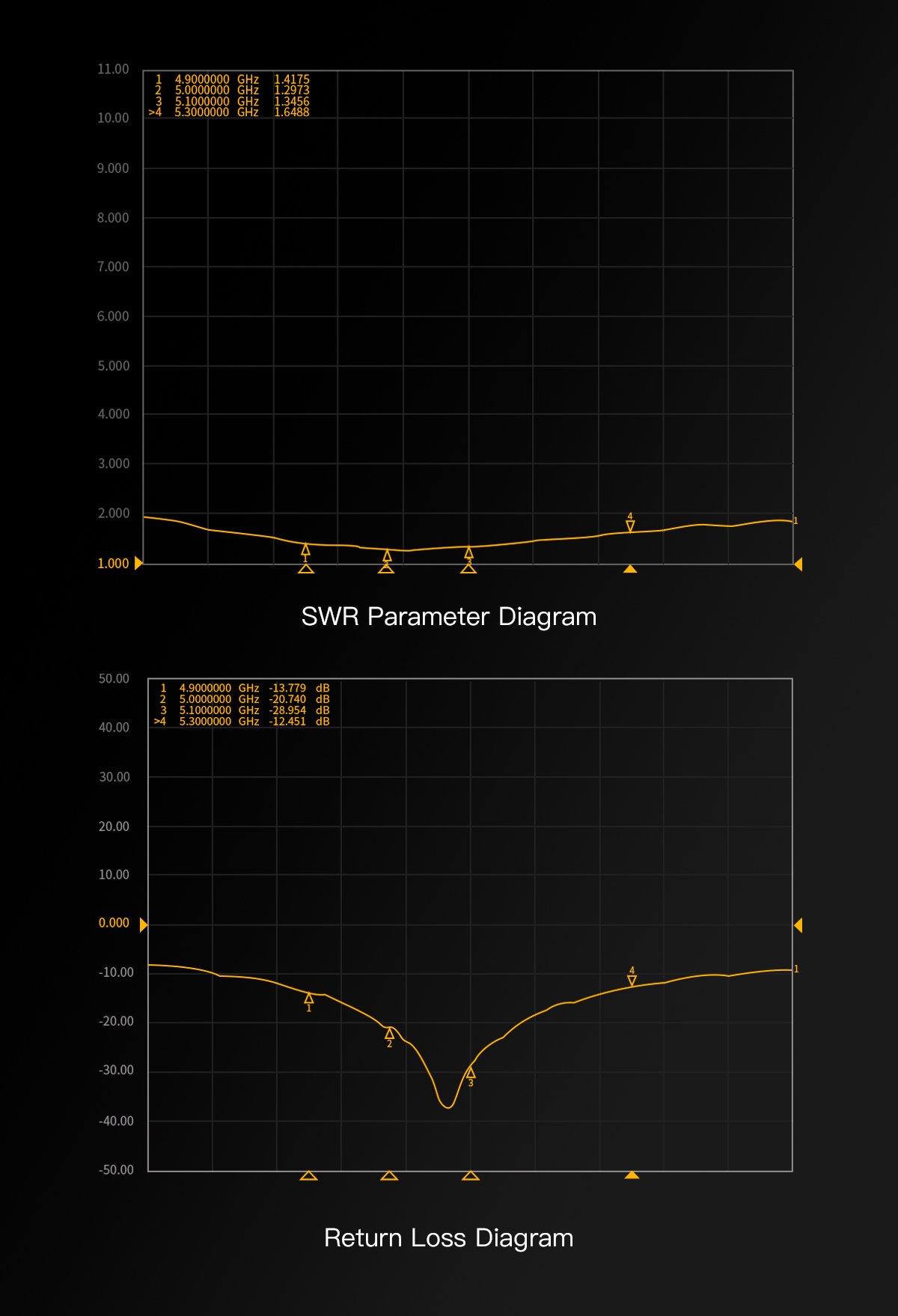Click marker 1 on the SWR curve
This screenshot has width=898, height=1316.
[x=305, y=550]
